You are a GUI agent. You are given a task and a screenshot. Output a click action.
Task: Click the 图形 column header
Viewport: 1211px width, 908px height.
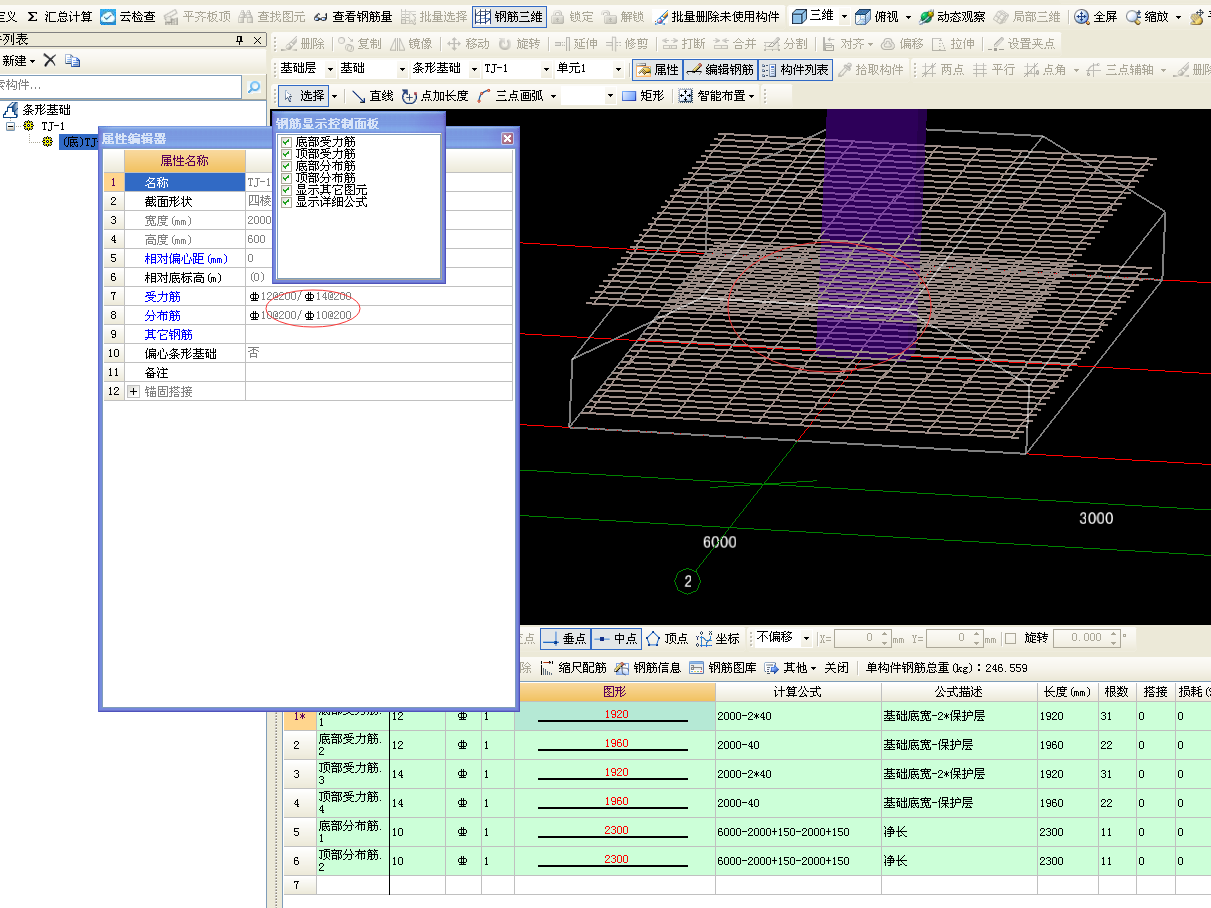pos(615,692)
